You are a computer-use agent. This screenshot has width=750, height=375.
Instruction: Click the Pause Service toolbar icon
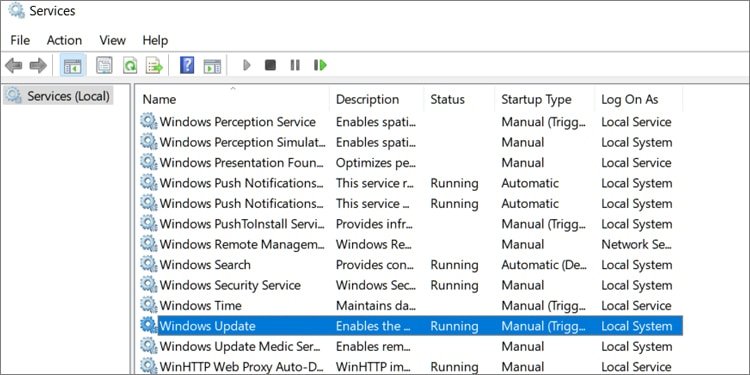pyautogui.click(x=295, y=65)
